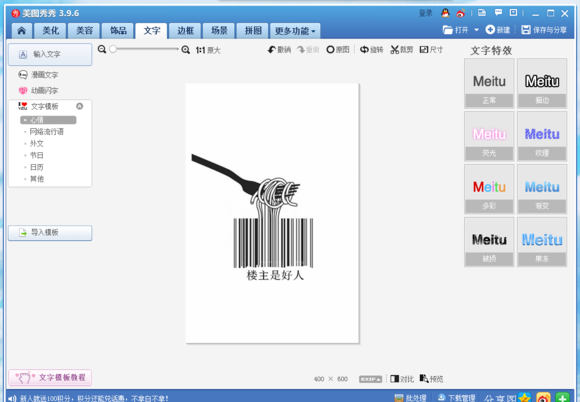Click the 输入文字 button
The image size is (580, 402).
(50, 54)
